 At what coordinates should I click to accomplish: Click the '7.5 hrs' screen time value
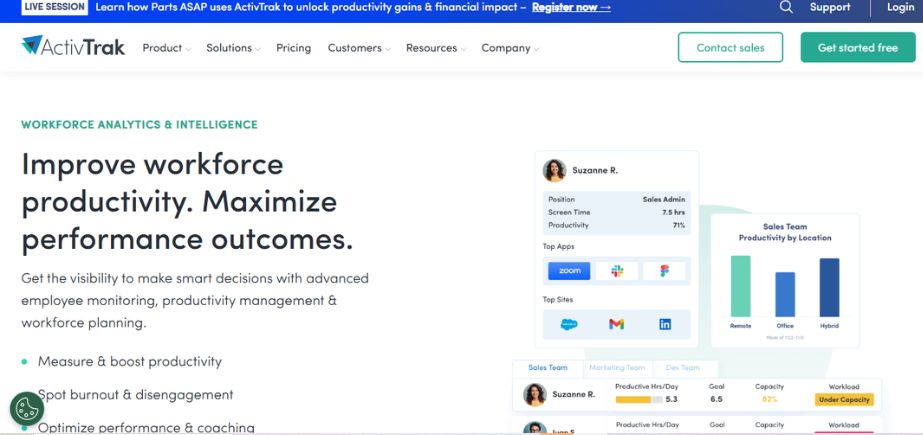click(x=673, y=212)
